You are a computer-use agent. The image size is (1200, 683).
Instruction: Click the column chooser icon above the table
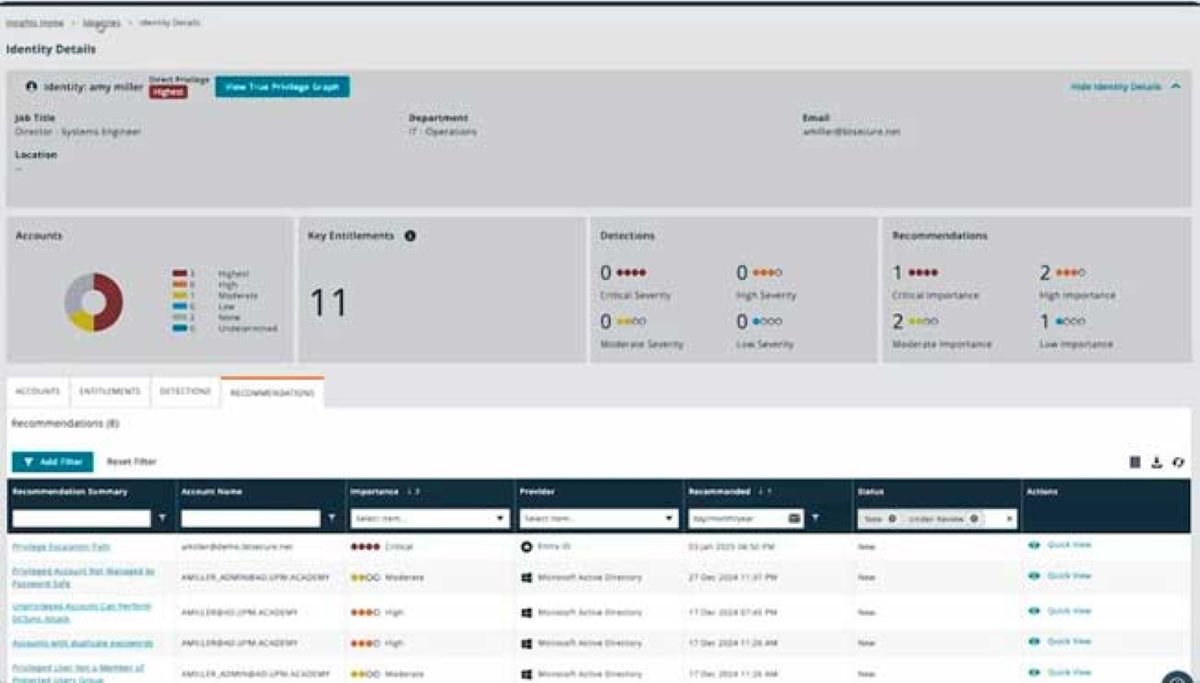click(x=1135, y=462)
